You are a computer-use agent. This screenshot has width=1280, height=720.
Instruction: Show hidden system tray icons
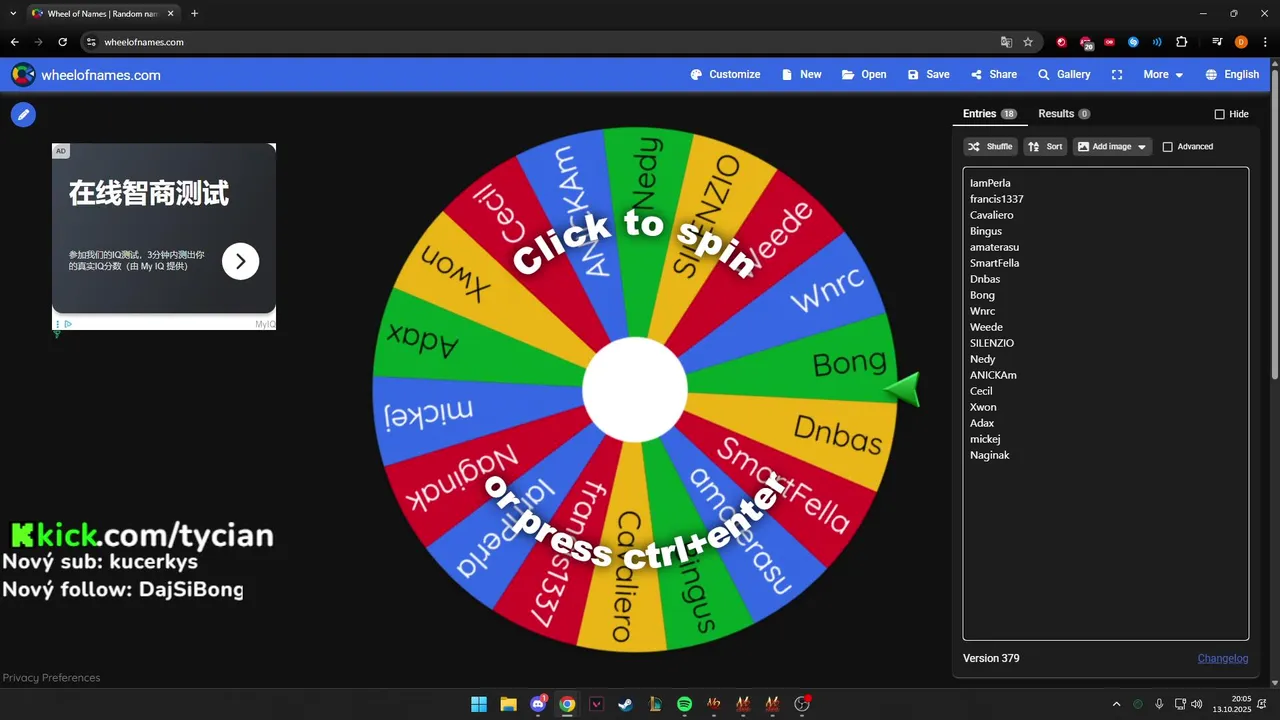(x=1116, y=704)
